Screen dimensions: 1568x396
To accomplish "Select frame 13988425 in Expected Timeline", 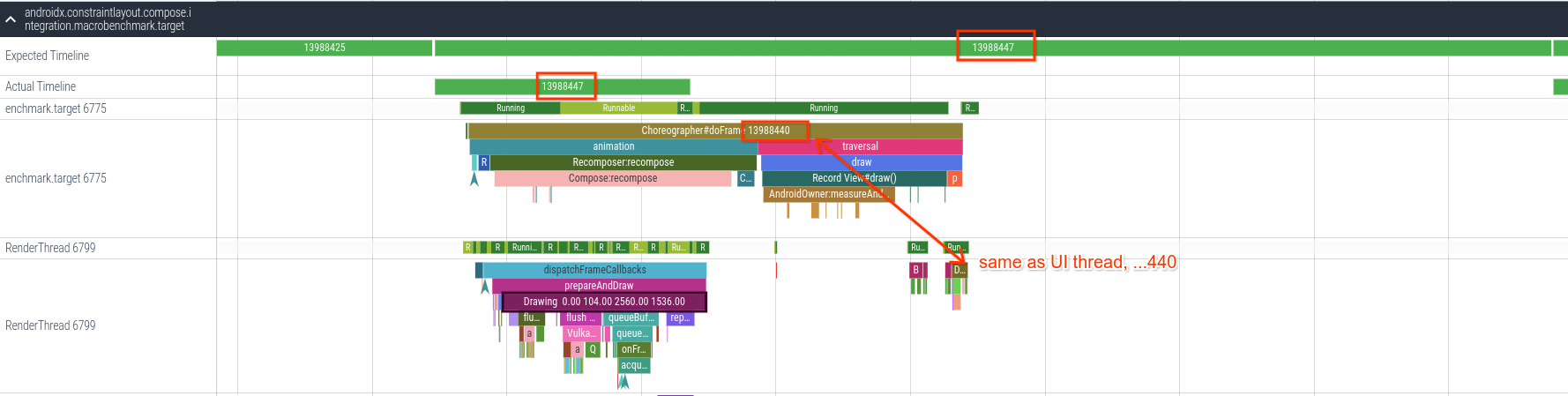I will point(324,48).
